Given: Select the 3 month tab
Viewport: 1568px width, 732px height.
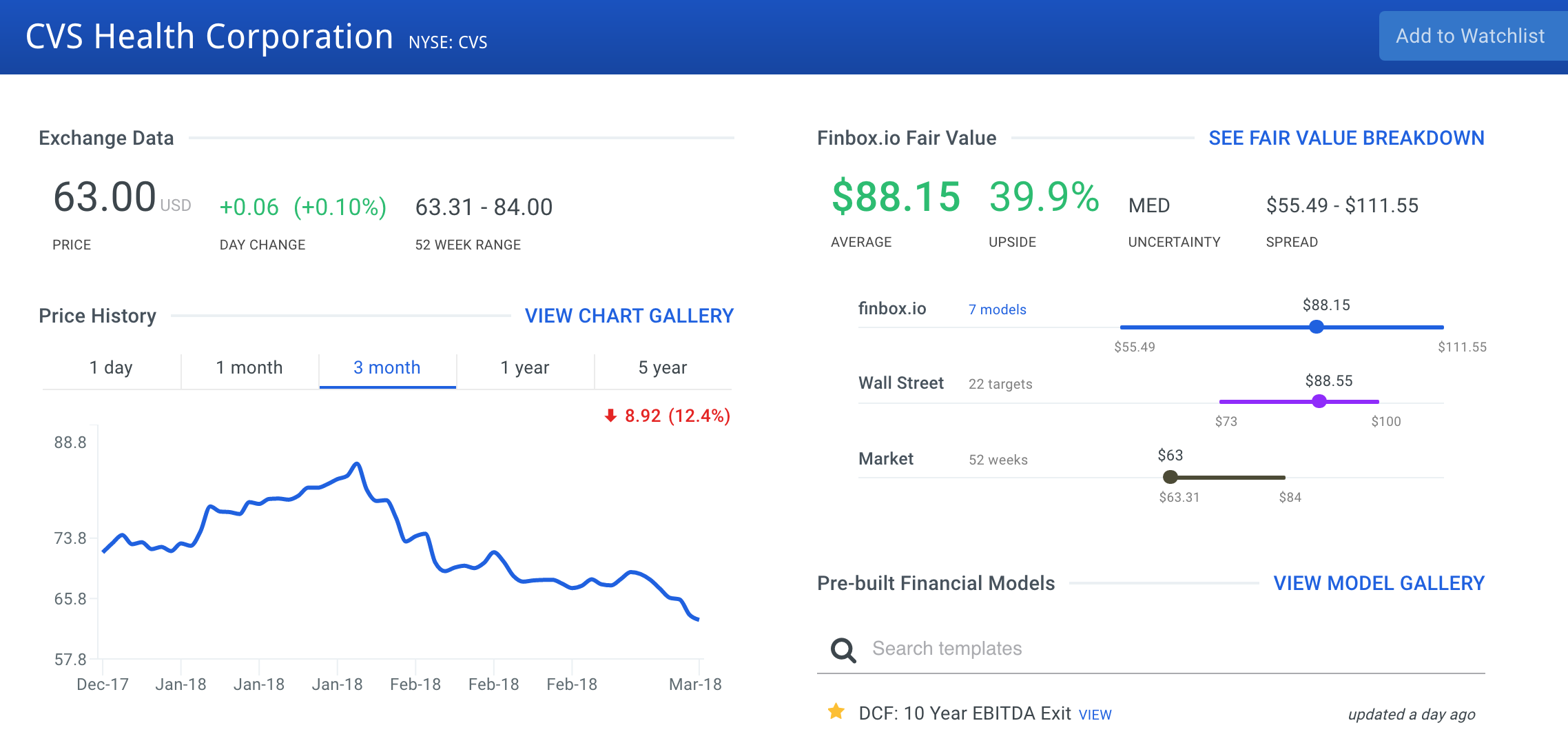Looking at the screenshot, I should click(387, 368).
